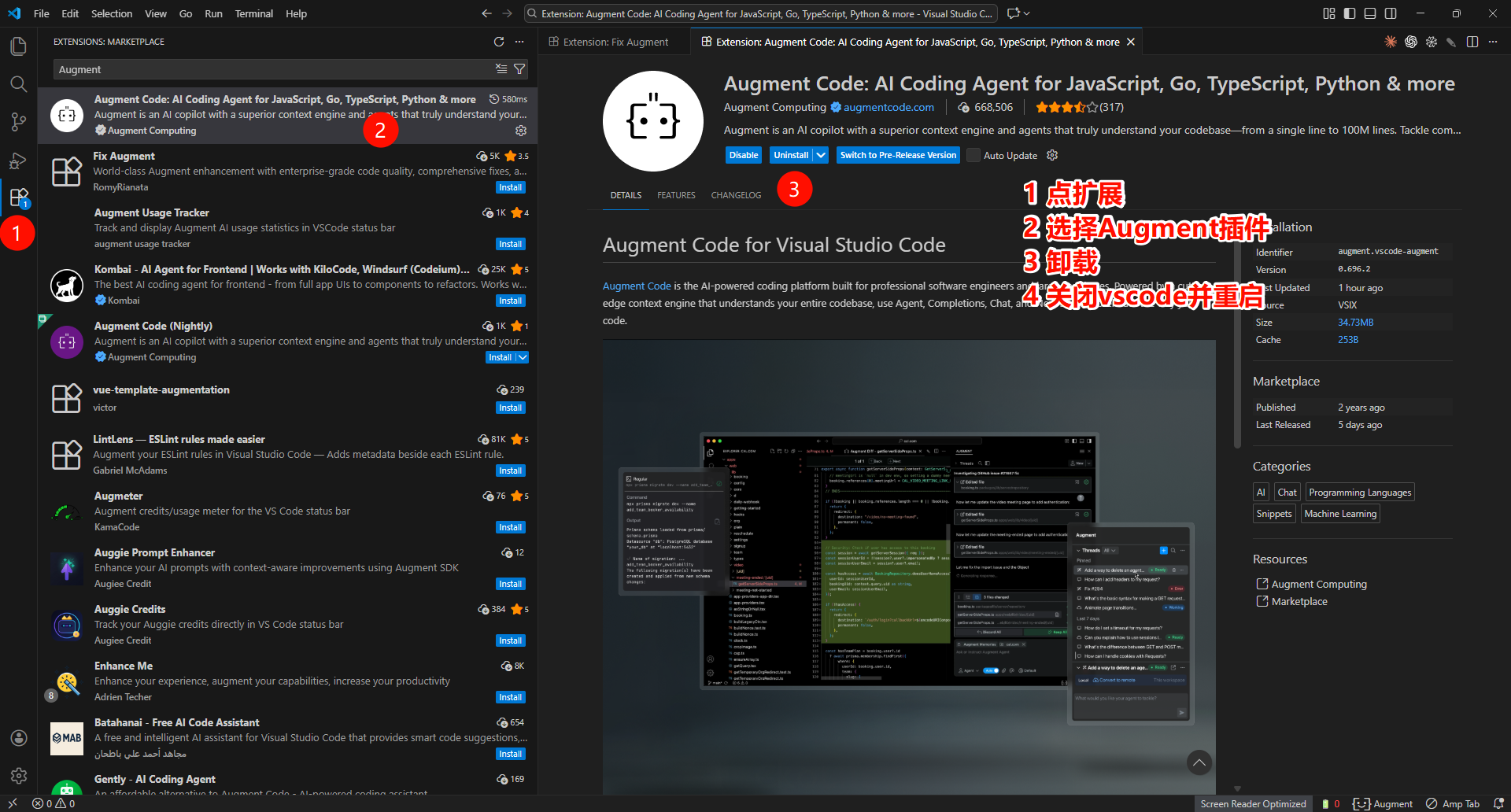Image resolution: width=1511 pixels, height=812 pixels.
Task: Focus the extensions search field containing Augment
Action: [x=274, y=69]
